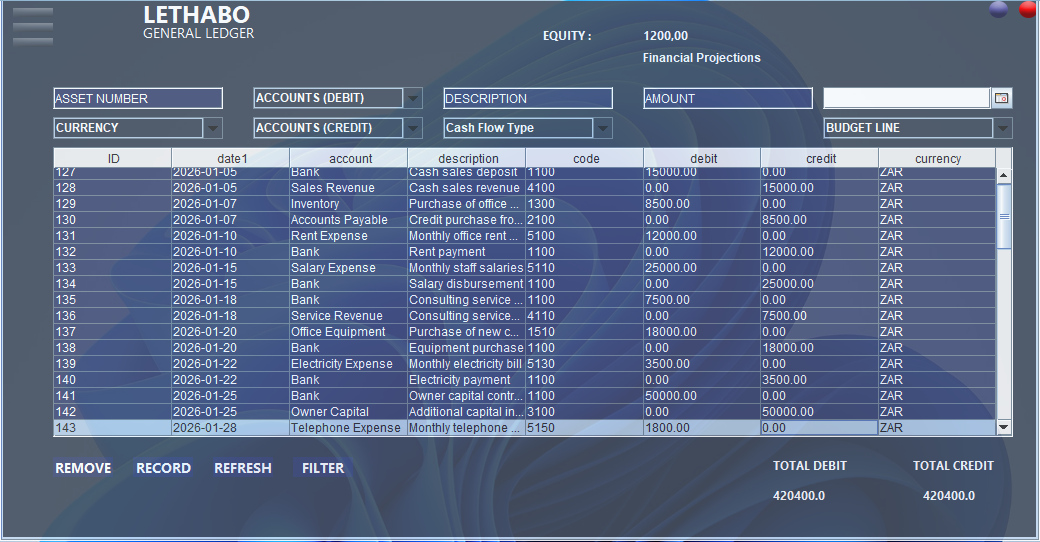This screenshot has height=542, width=1040.
Task: Click the credit value 50000.00
Action: pos(820,411)
